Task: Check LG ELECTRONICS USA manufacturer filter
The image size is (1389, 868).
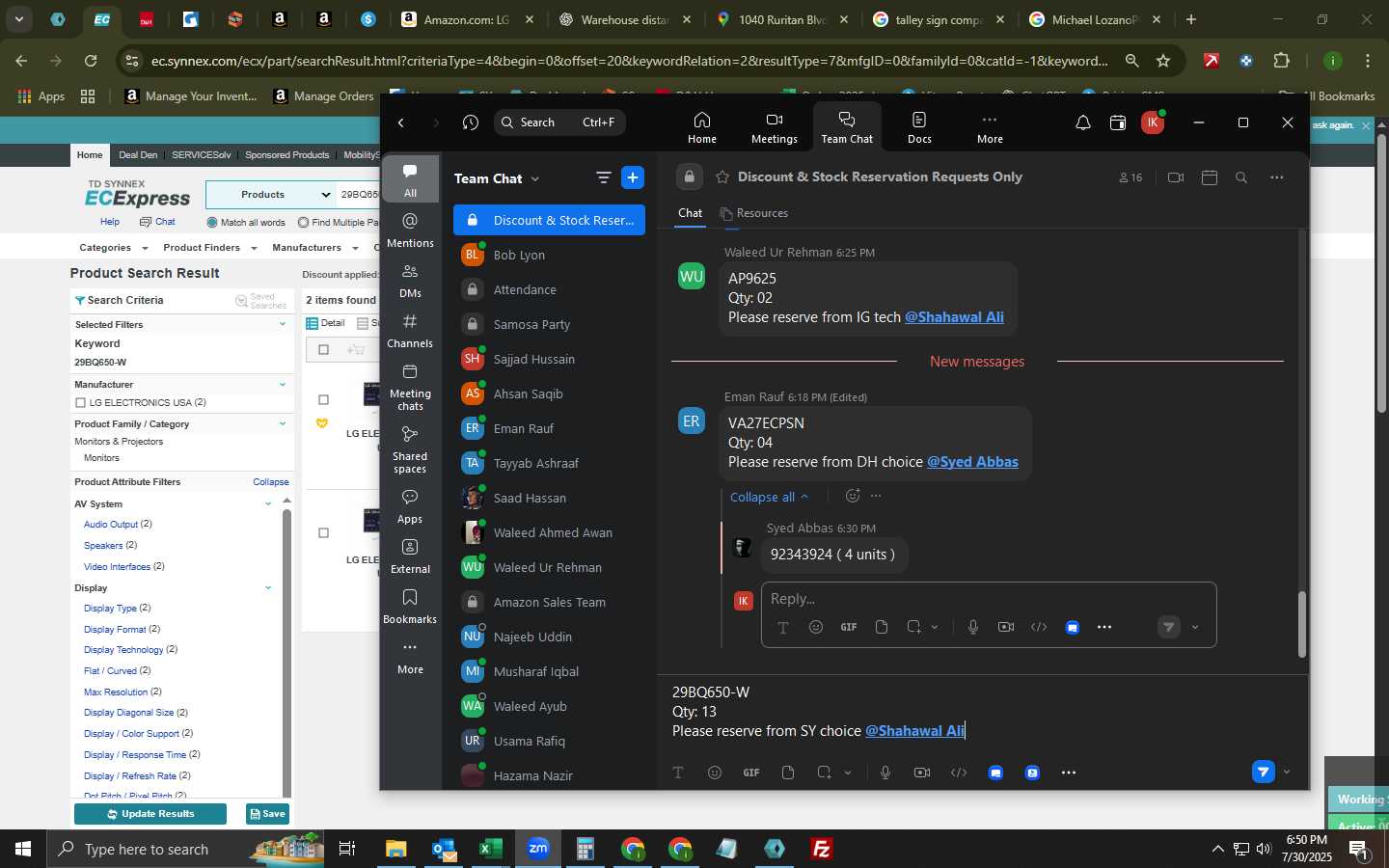Action: (x=81, y=403)
